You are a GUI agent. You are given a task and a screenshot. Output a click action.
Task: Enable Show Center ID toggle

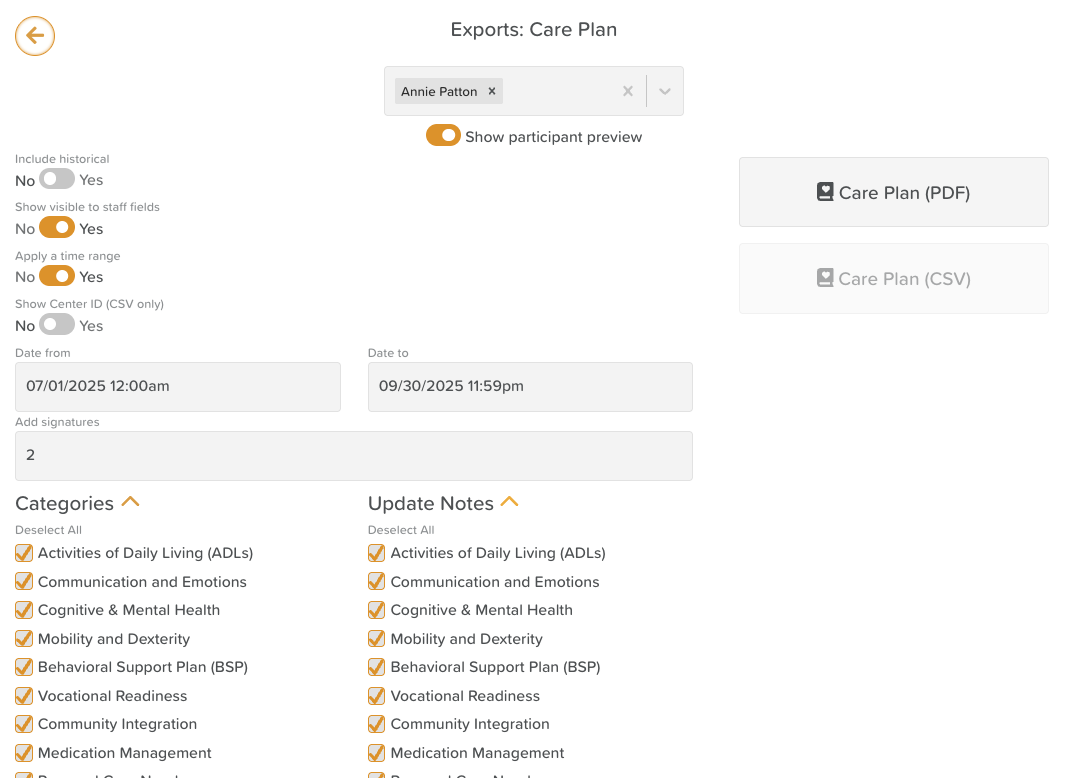[57, 325]
